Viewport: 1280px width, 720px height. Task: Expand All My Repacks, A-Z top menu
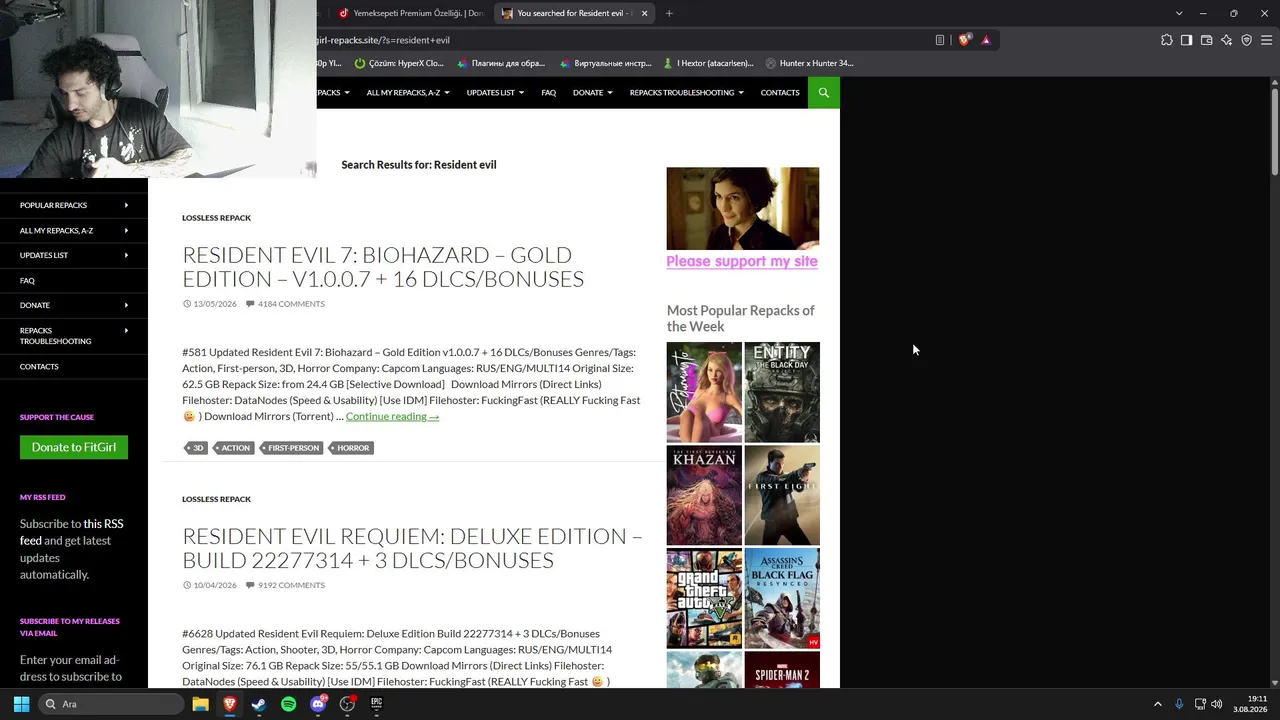coord(408,93)
